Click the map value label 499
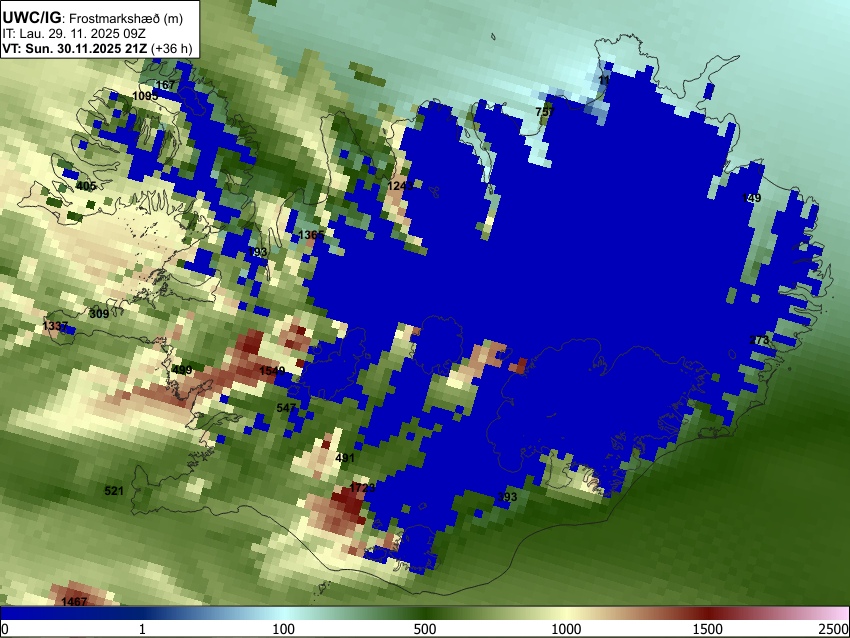The width and height of the screenshot is (850, 638). (182, 370)
